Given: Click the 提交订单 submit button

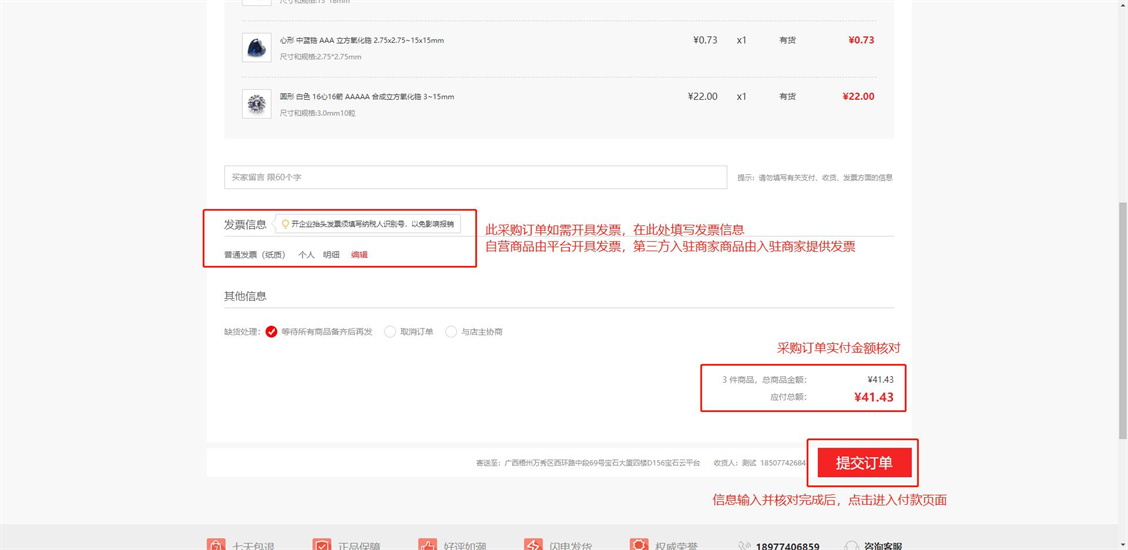Looking at the screenshot, I should coord(864,463).
